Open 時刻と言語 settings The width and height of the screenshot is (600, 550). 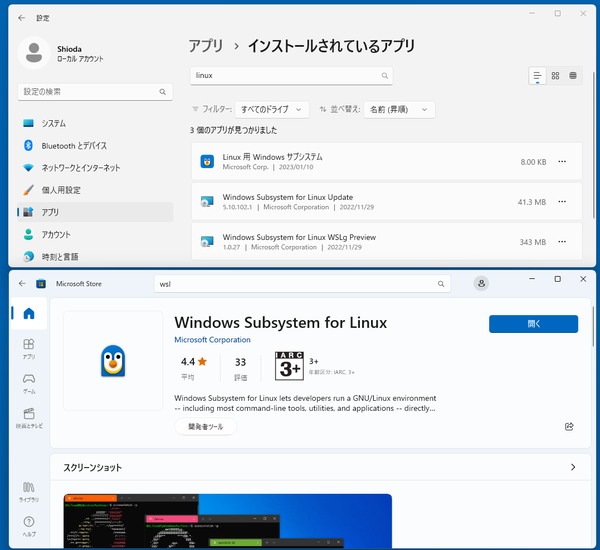pyautogui.click(x=95, y=256)
